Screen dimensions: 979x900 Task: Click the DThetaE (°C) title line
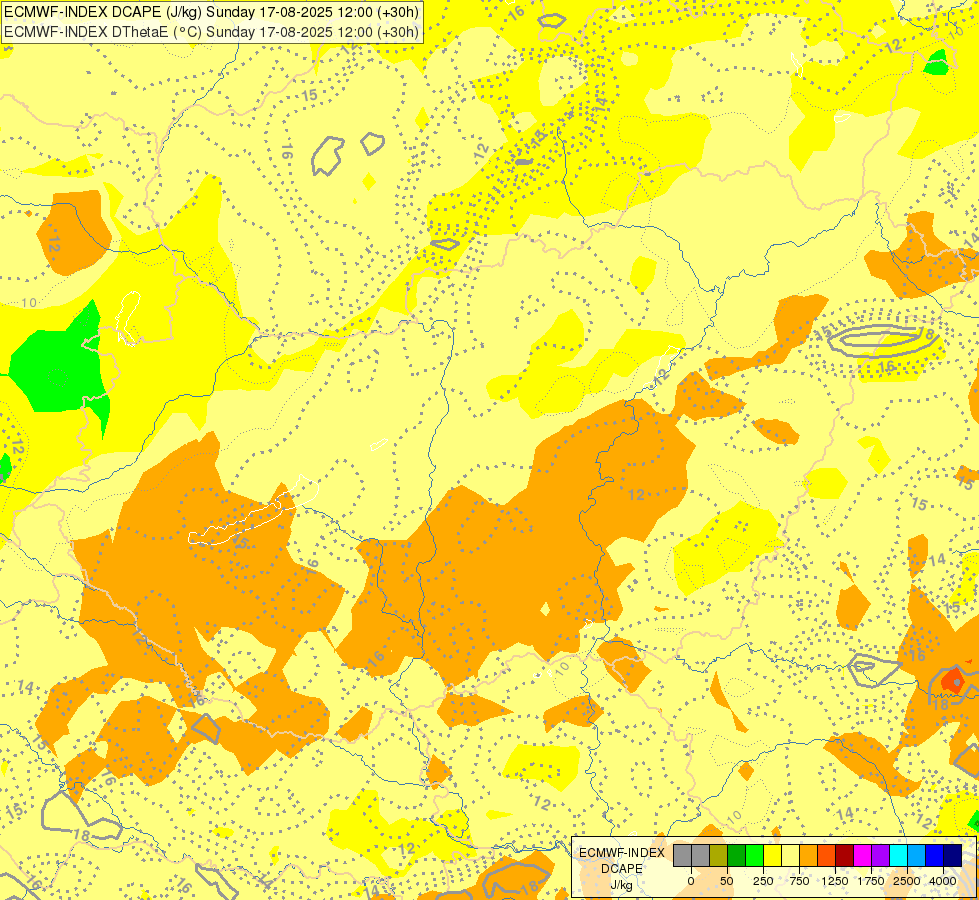[x=210, y=32]
